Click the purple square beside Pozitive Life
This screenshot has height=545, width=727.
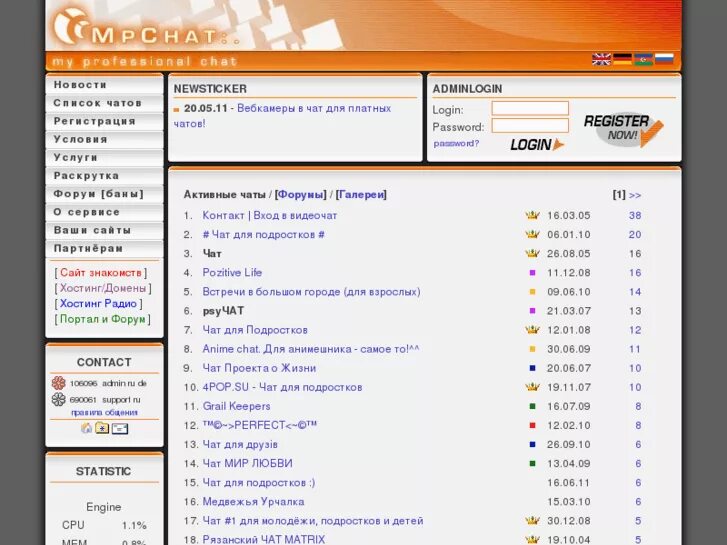[532, 273]
